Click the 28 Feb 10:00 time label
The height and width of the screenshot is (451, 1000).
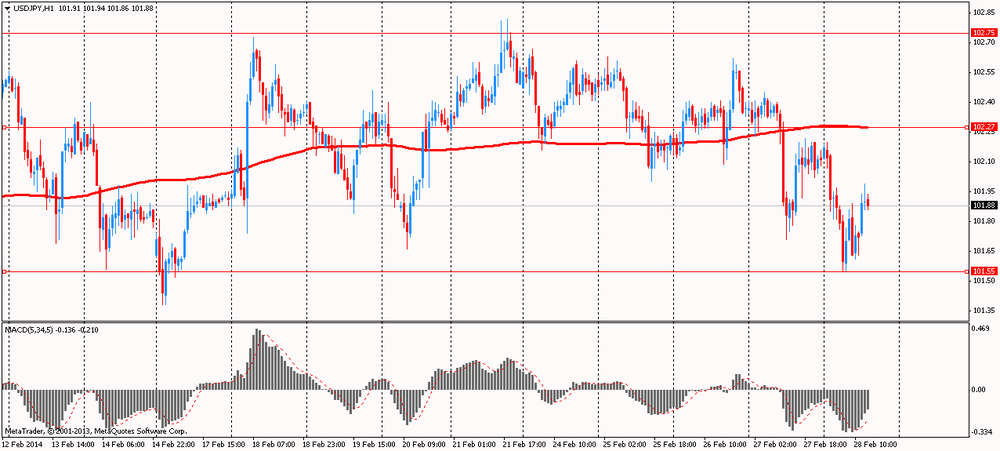coord(875,442)
